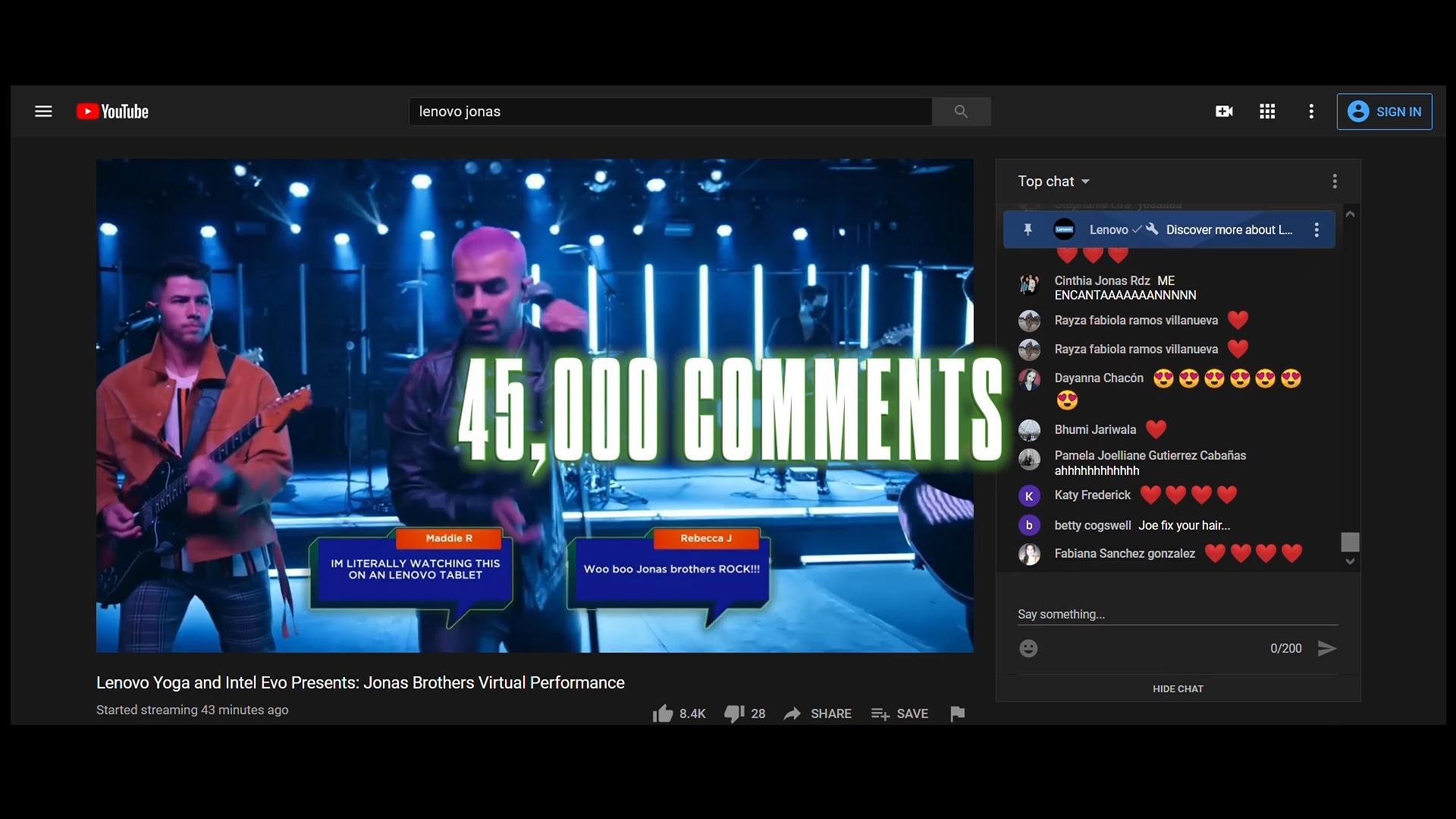This screenshot has width=1456, height=819.
Task: Click Katy Frederick's avatar in chat
Action: (x=1029, y=496)
